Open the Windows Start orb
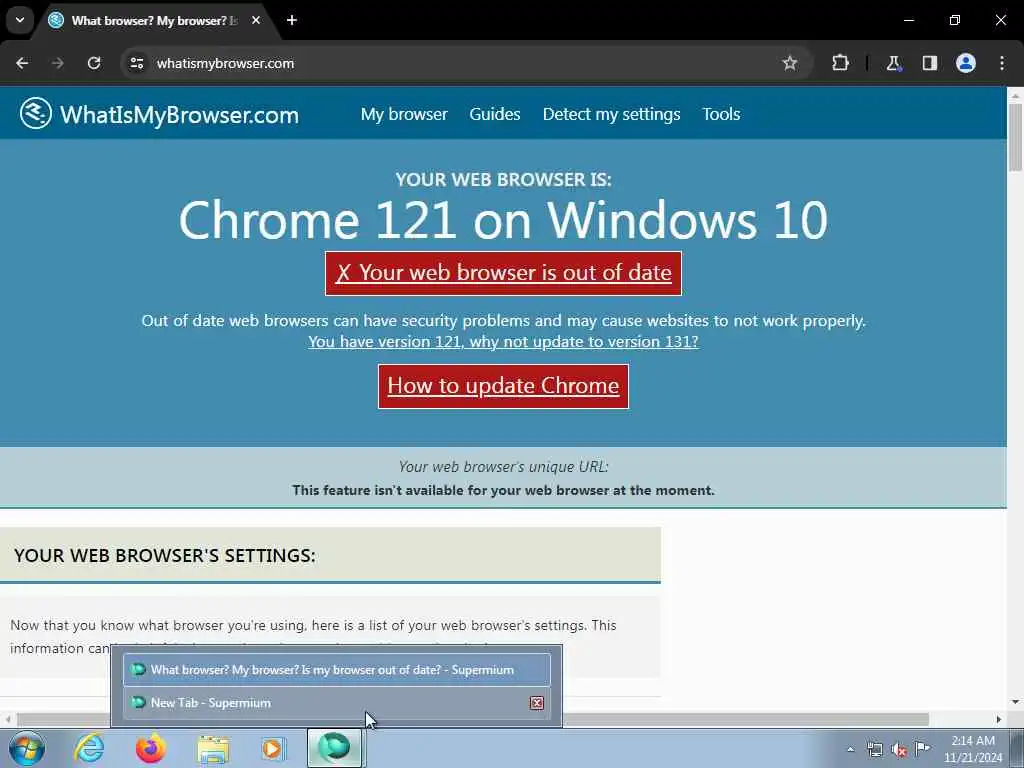Screen dimensions: 1024x768 [27, 748]
